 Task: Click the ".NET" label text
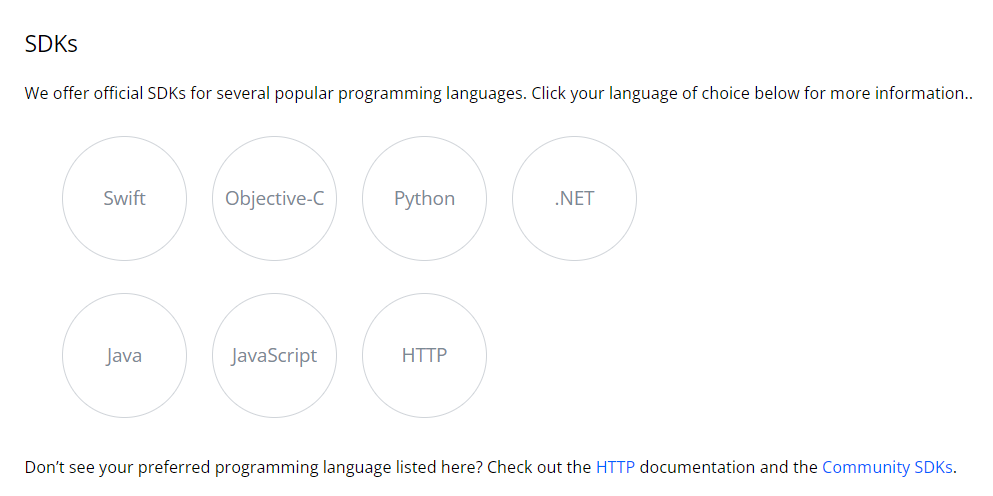point(574,198)
